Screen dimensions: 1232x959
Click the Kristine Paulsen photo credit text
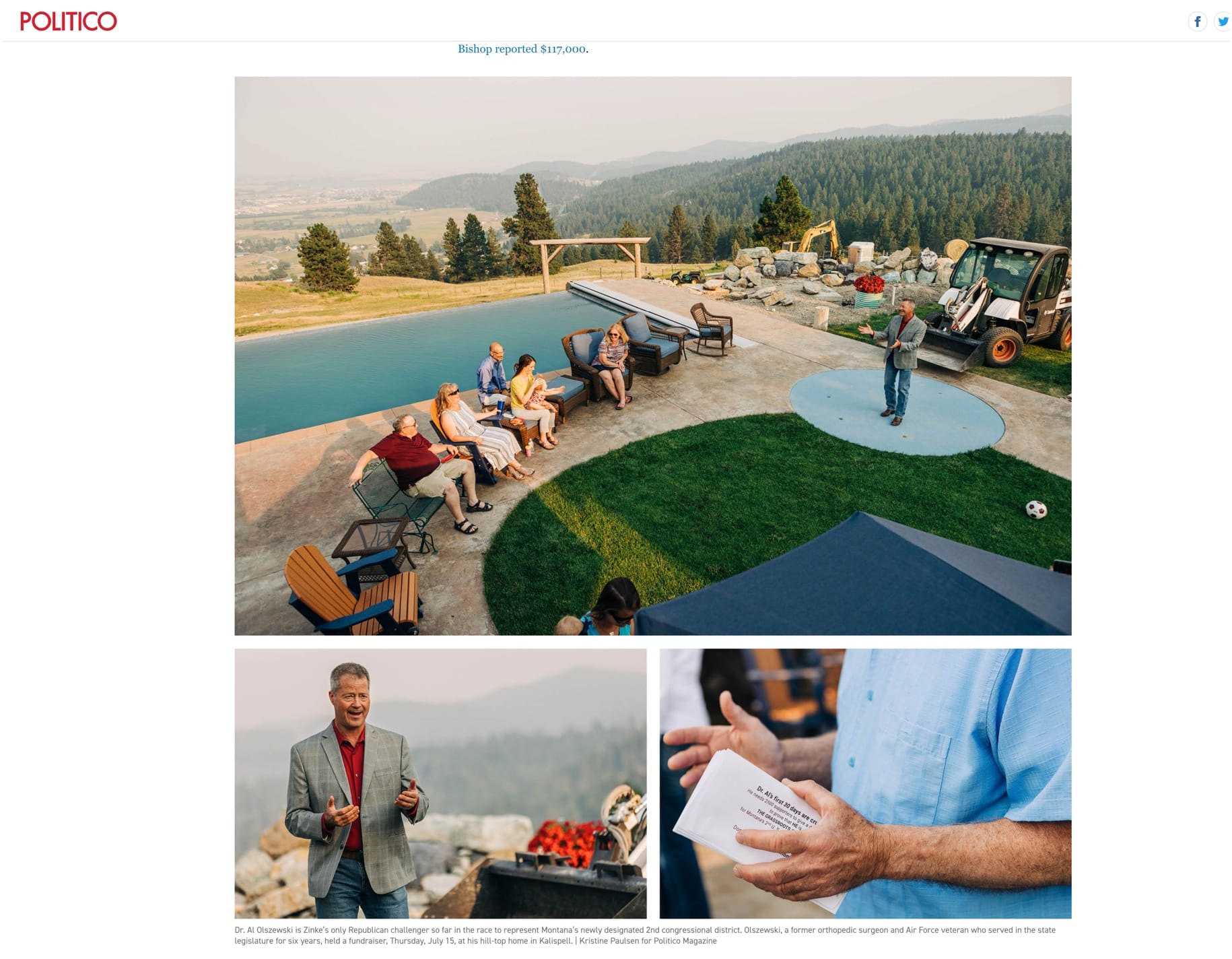tap(648, 941)
